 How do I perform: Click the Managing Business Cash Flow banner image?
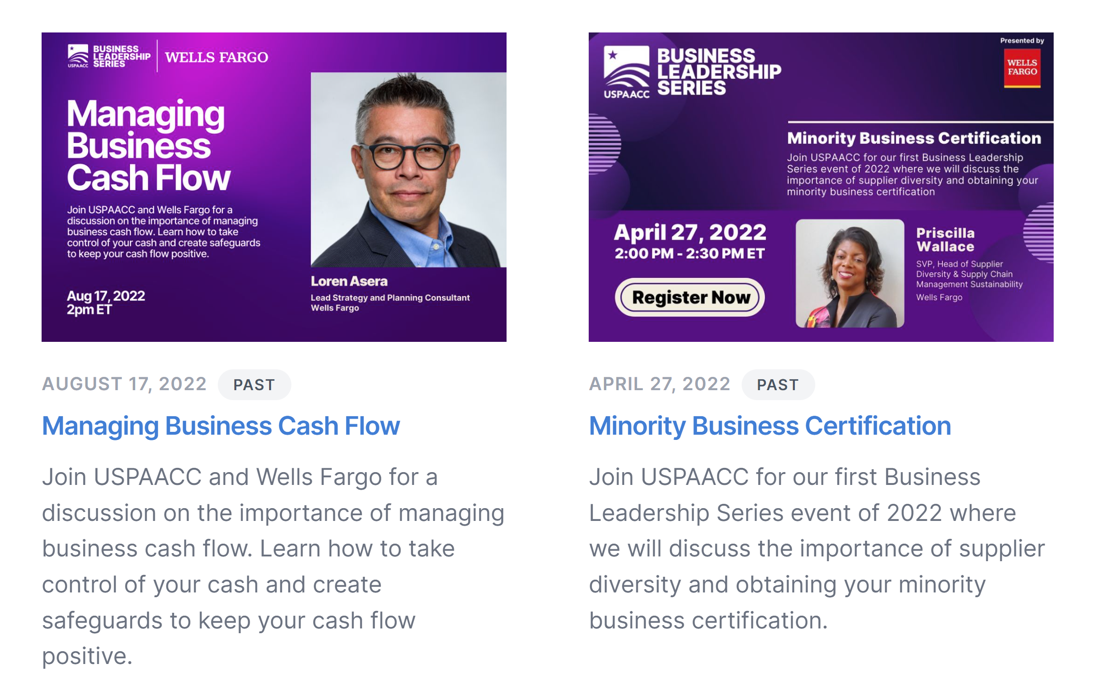tap(274, 187)
